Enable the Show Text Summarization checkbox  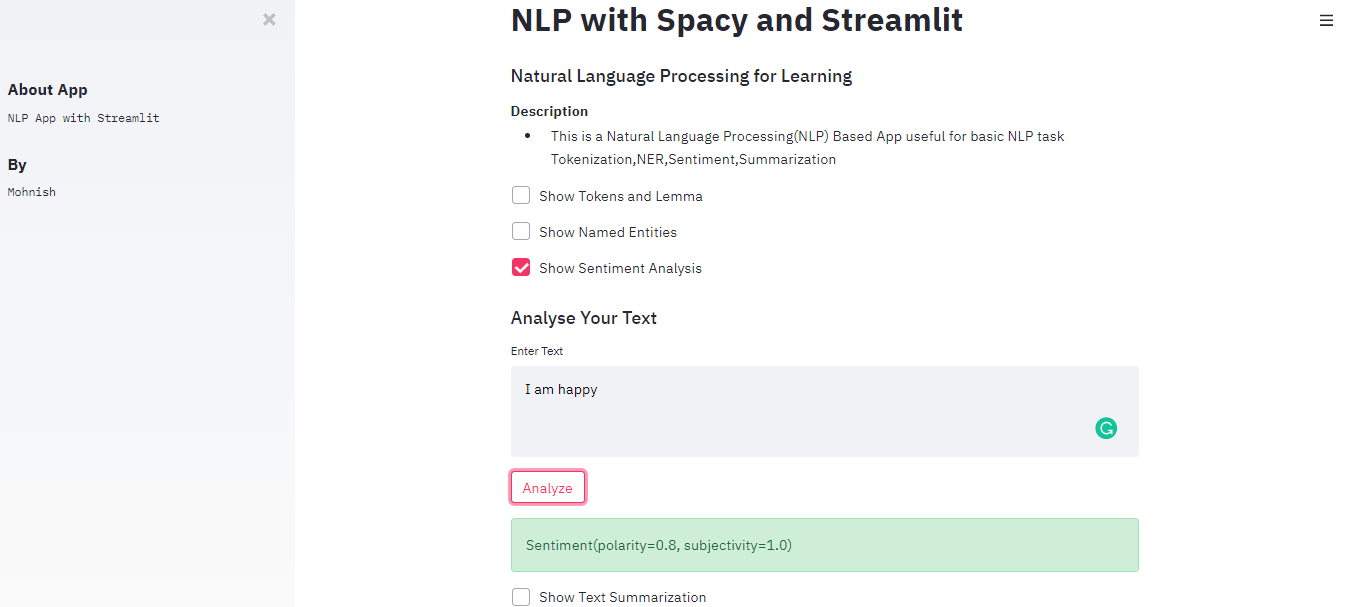click(520, 596)
